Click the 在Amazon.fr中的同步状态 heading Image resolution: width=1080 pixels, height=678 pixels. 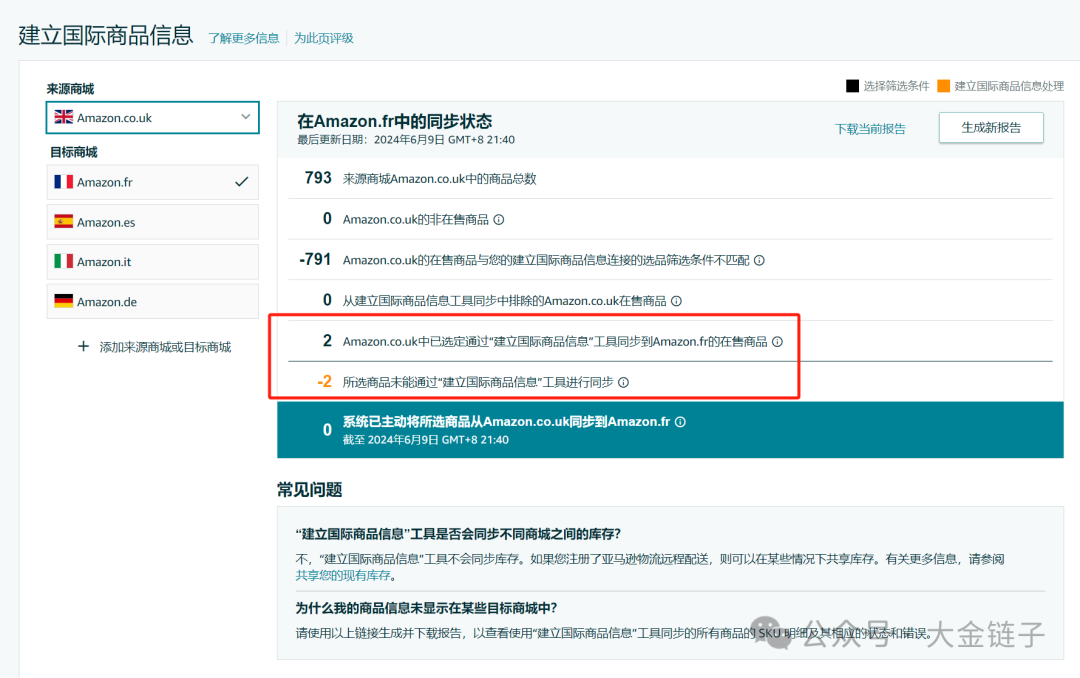[x=395, y=121]
